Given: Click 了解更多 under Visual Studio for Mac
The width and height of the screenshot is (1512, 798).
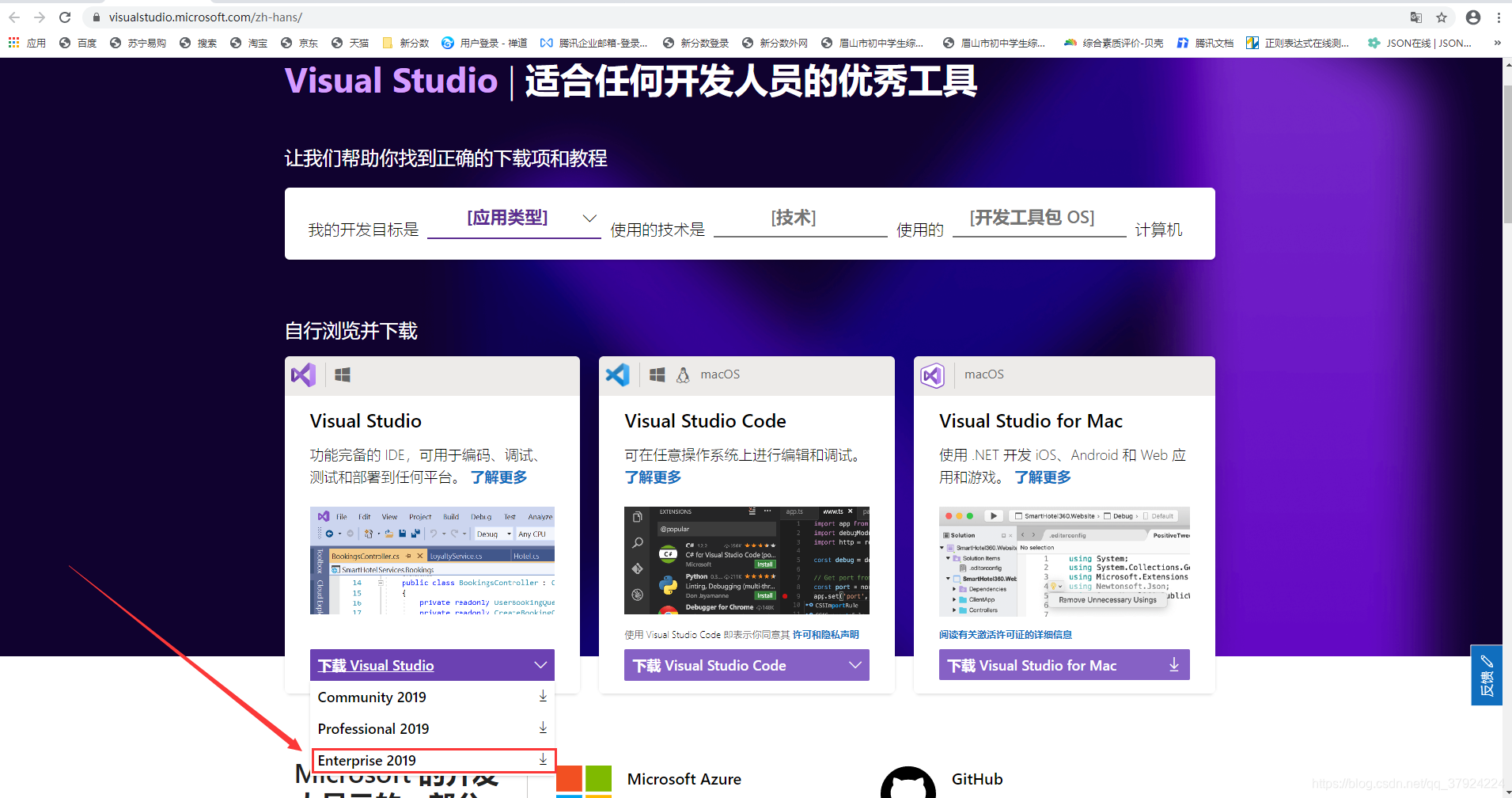Looking at the screenshot, I should [1043, 477].
